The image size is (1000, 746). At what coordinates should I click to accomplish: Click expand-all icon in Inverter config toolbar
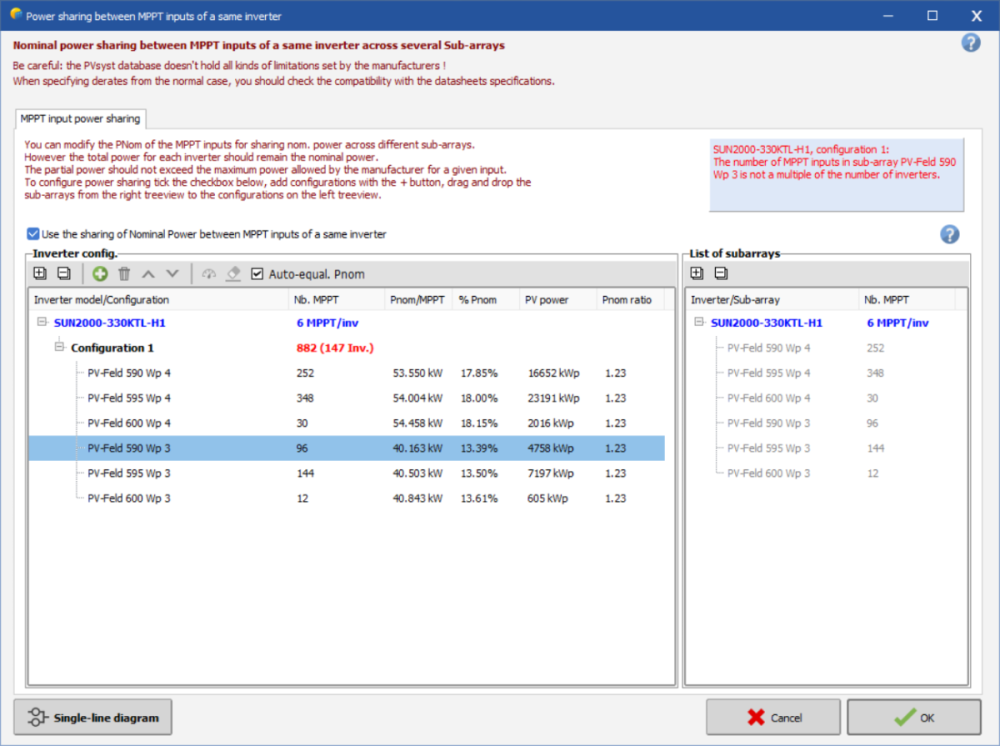pyautogui.click(x=40, y=274)
